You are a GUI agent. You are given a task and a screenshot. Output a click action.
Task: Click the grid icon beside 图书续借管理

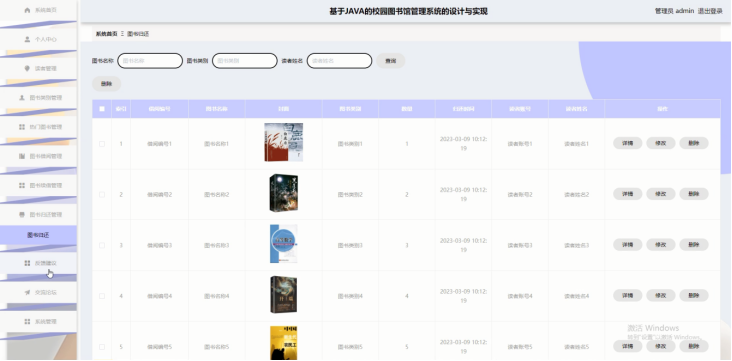[21, 185]
